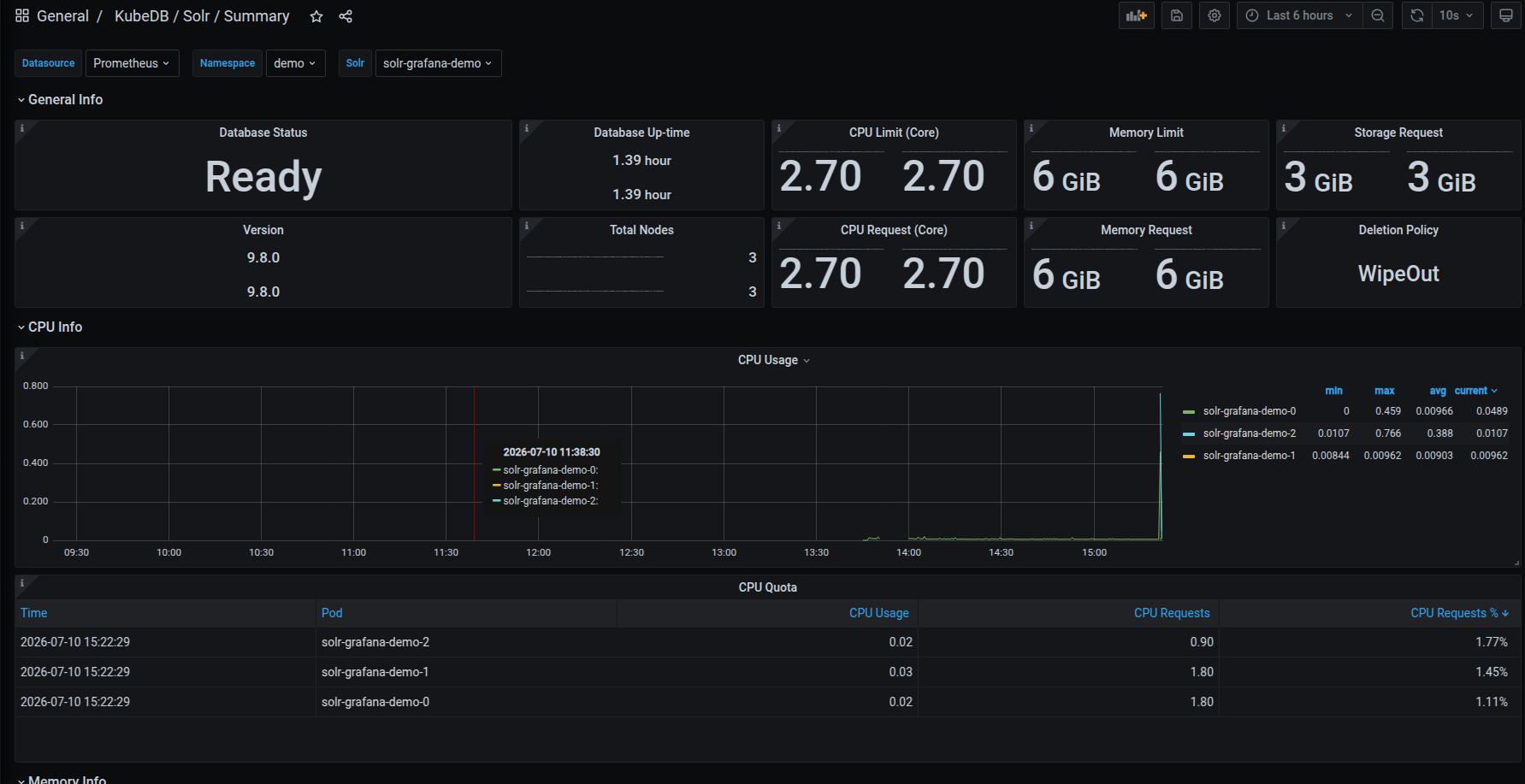
Task: Click the 1.45% CPU Requests value
Action: click(1491, 672)
